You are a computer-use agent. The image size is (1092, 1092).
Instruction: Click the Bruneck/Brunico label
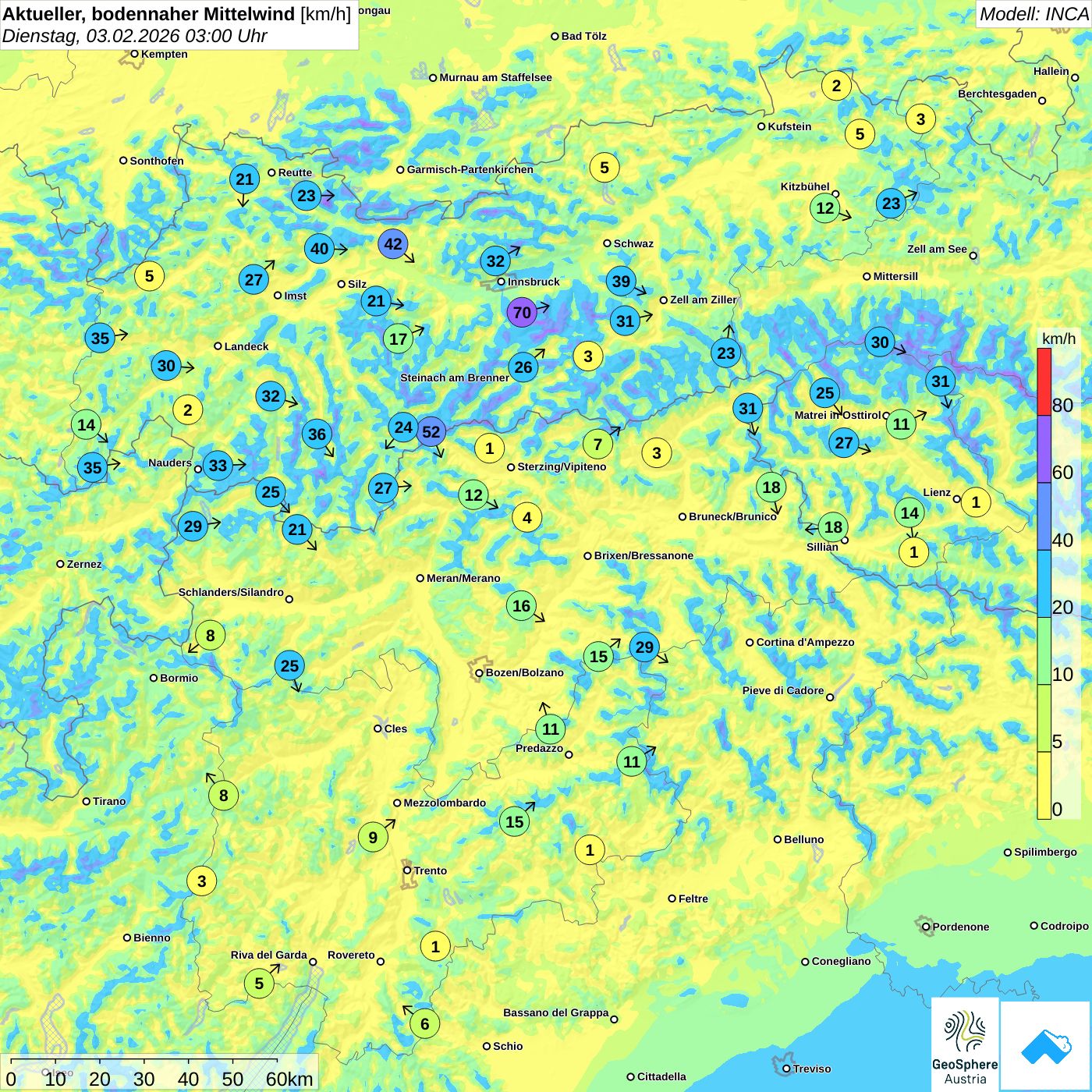732,516
